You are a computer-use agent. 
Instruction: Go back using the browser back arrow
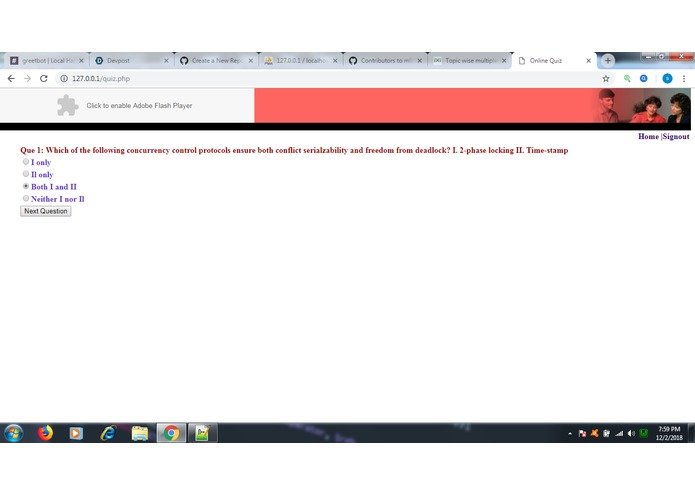tap(11, 78)
